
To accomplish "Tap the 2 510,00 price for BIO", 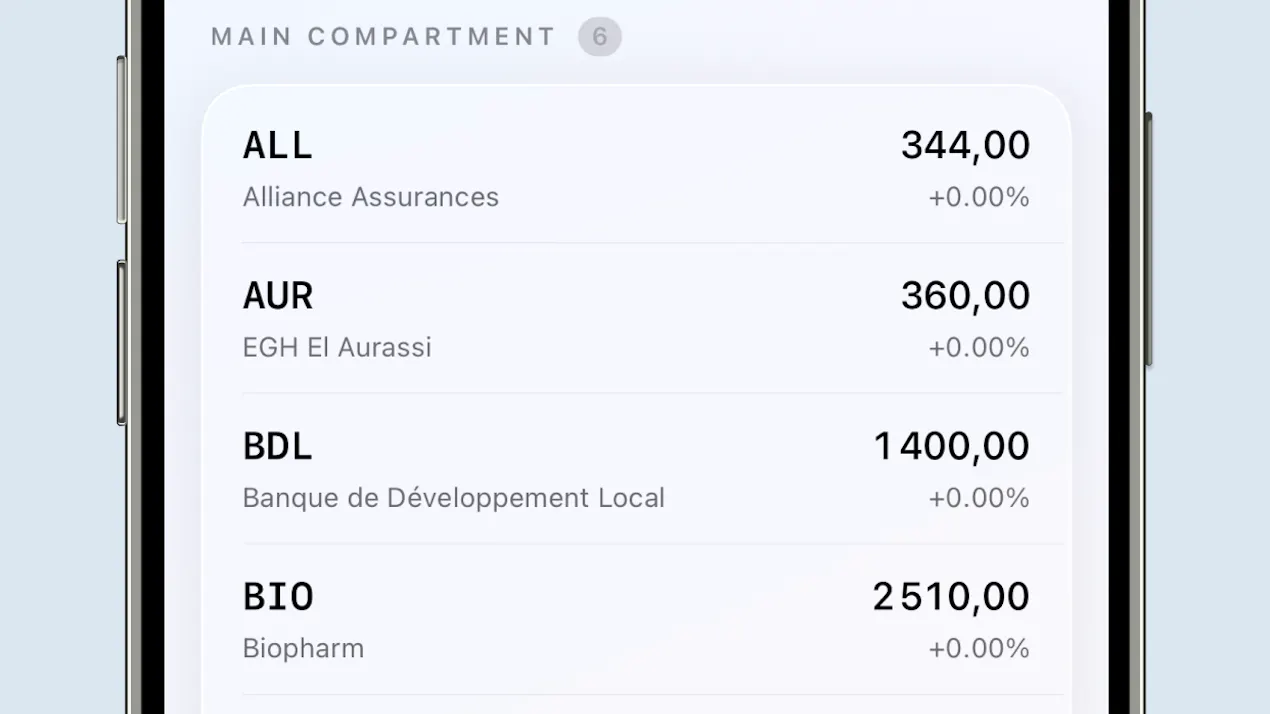I will pyautogui.click(x=951, y=597).
